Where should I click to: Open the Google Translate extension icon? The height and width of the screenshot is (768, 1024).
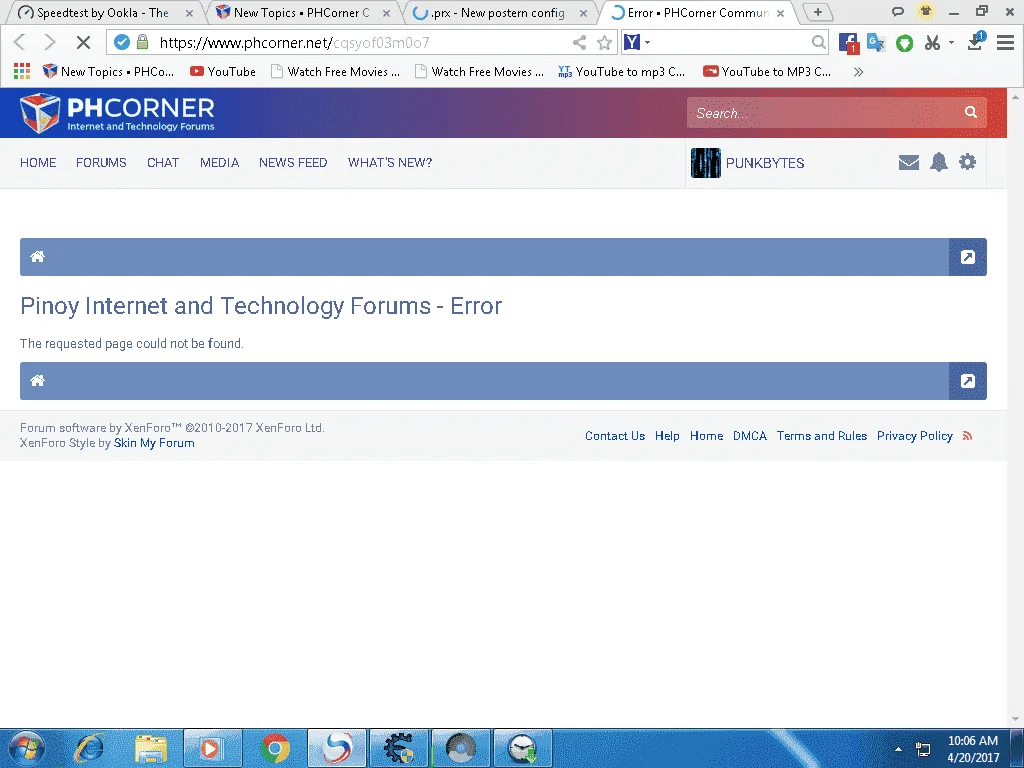point(876,42)
